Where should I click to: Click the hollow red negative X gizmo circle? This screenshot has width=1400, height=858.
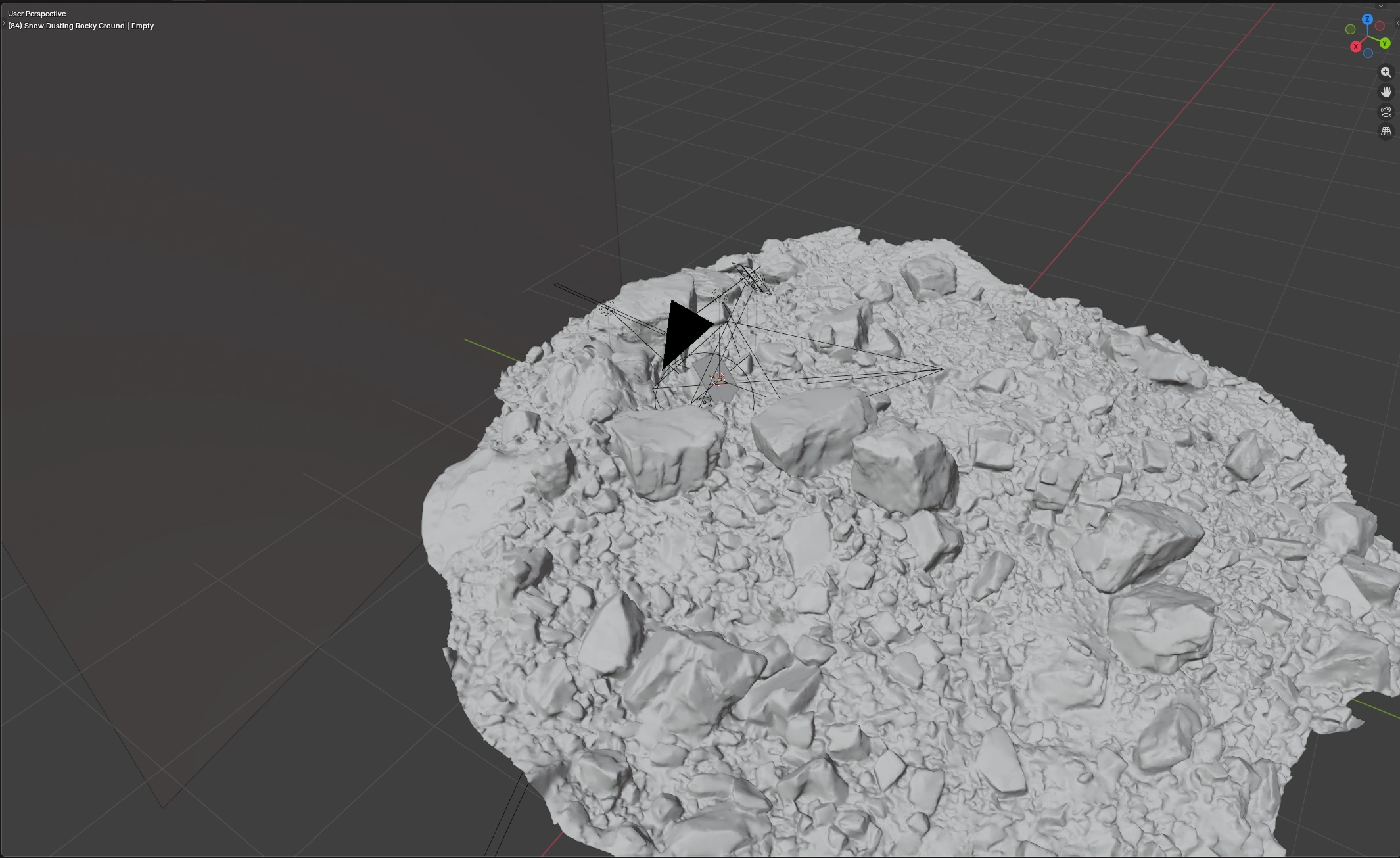[1380, 26]
